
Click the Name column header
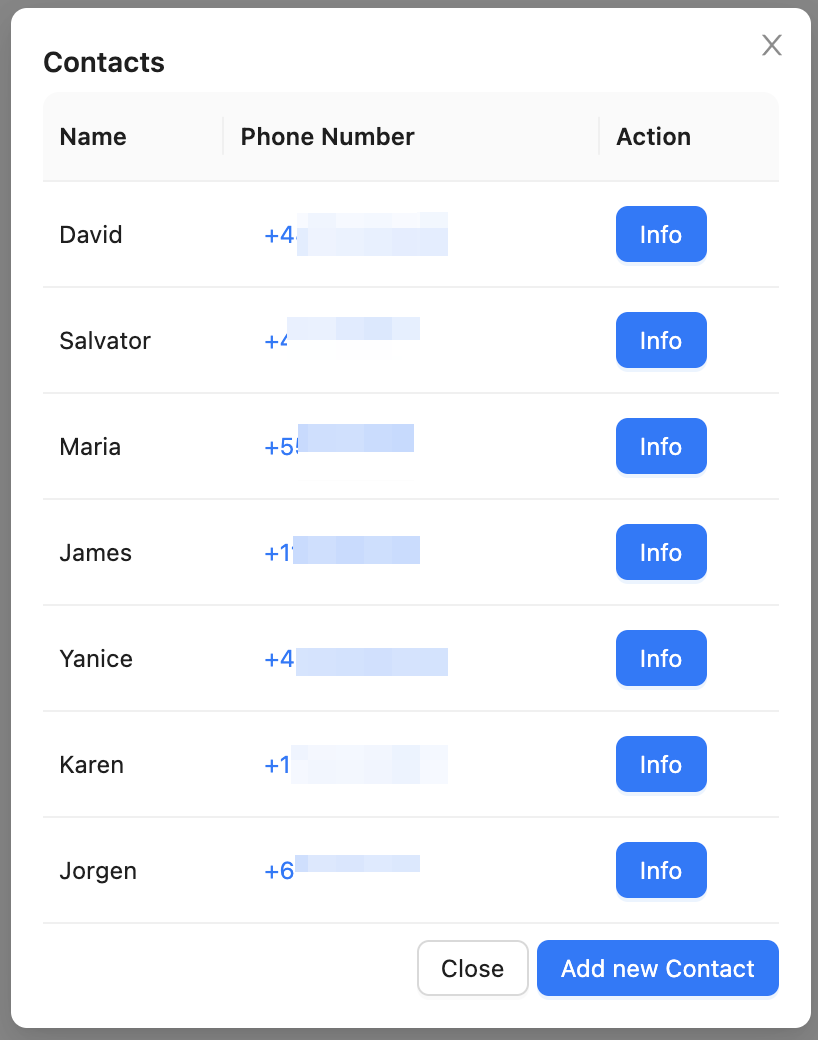coord(93,137)
